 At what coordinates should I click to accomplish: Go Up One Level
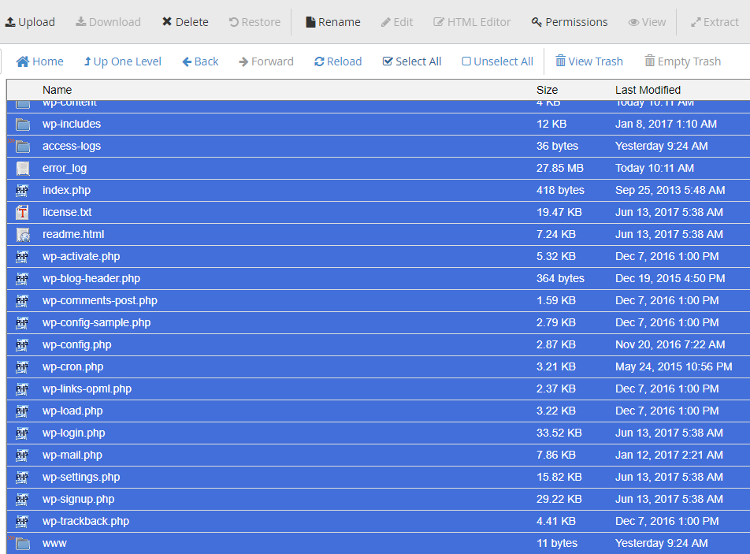pos(122,61)
